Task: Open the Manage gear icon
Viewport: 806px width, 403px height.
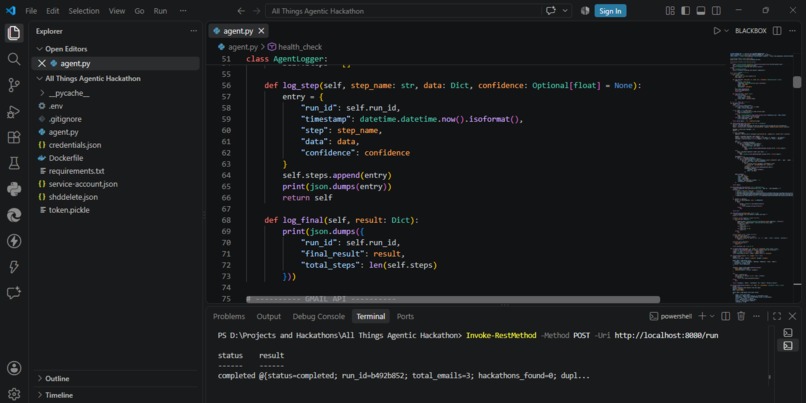Action: 14,394
